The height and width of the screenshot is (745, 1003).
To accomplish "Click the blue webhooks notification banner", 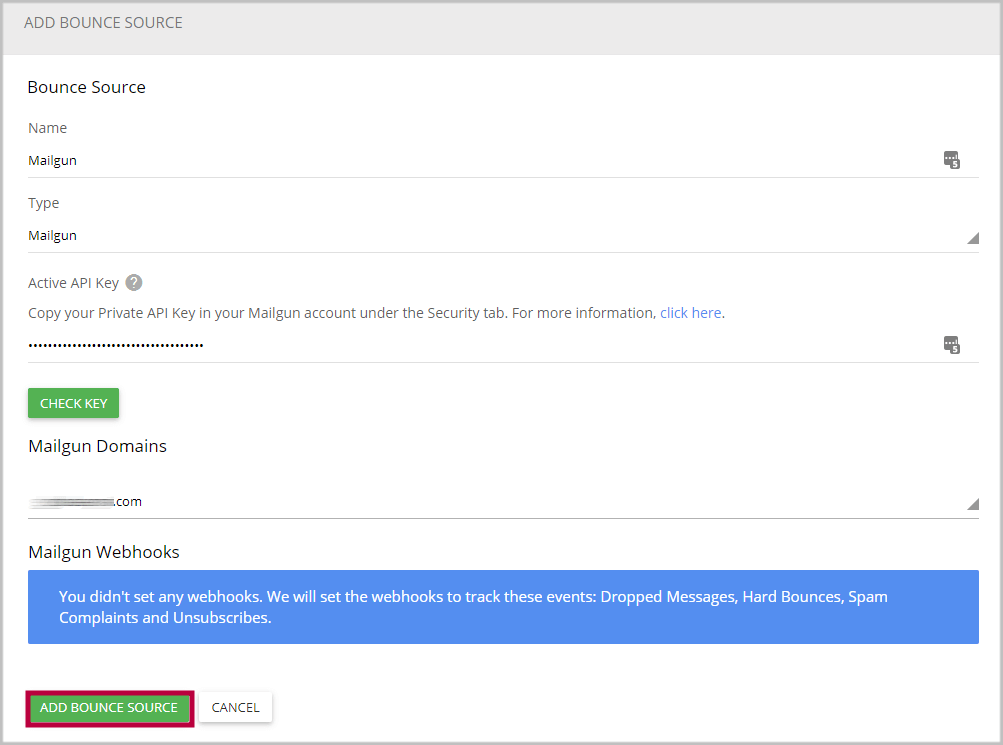I will click(x=502, y=606).
